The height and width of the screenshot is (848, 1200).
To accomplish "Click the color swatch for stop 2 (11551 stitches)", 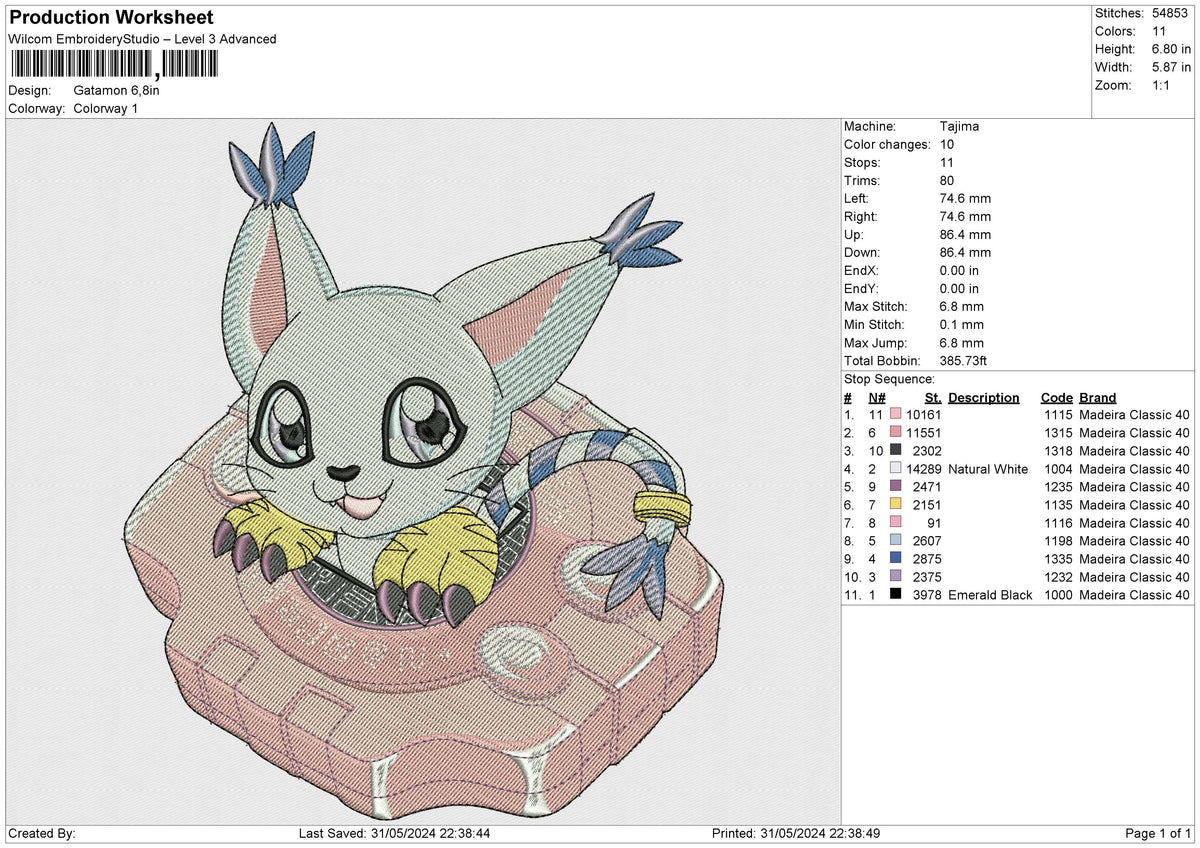I will point(895,433).
